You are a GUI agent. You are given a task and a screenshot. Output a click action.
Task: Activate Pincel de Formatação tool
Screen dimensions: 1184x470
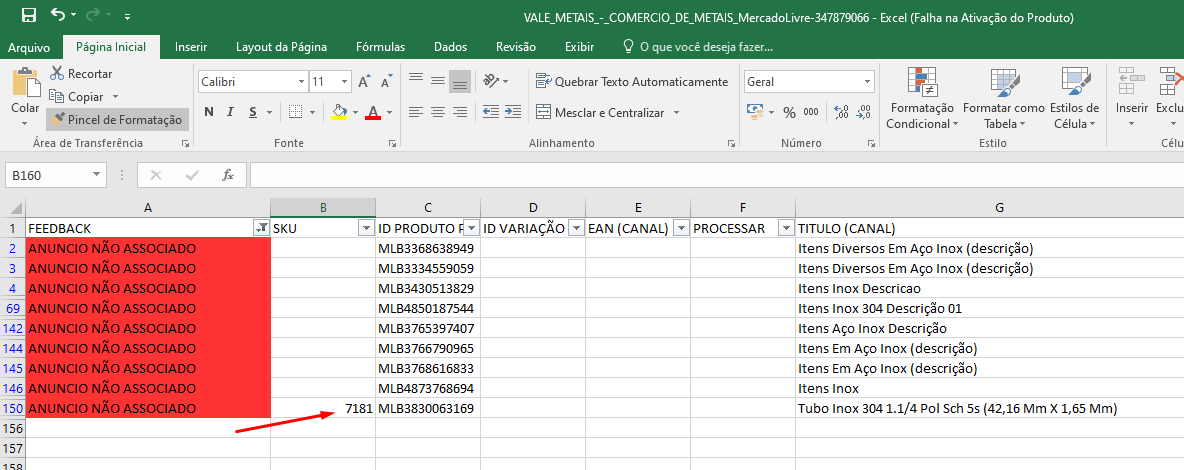coord(117,119)
